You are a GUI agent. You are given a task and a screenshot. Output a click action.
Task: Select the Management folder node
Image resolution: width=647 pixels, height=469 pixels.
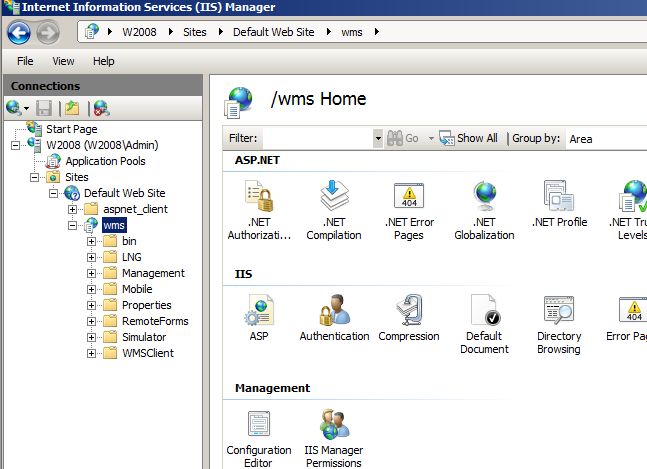[x=153, y=273]
